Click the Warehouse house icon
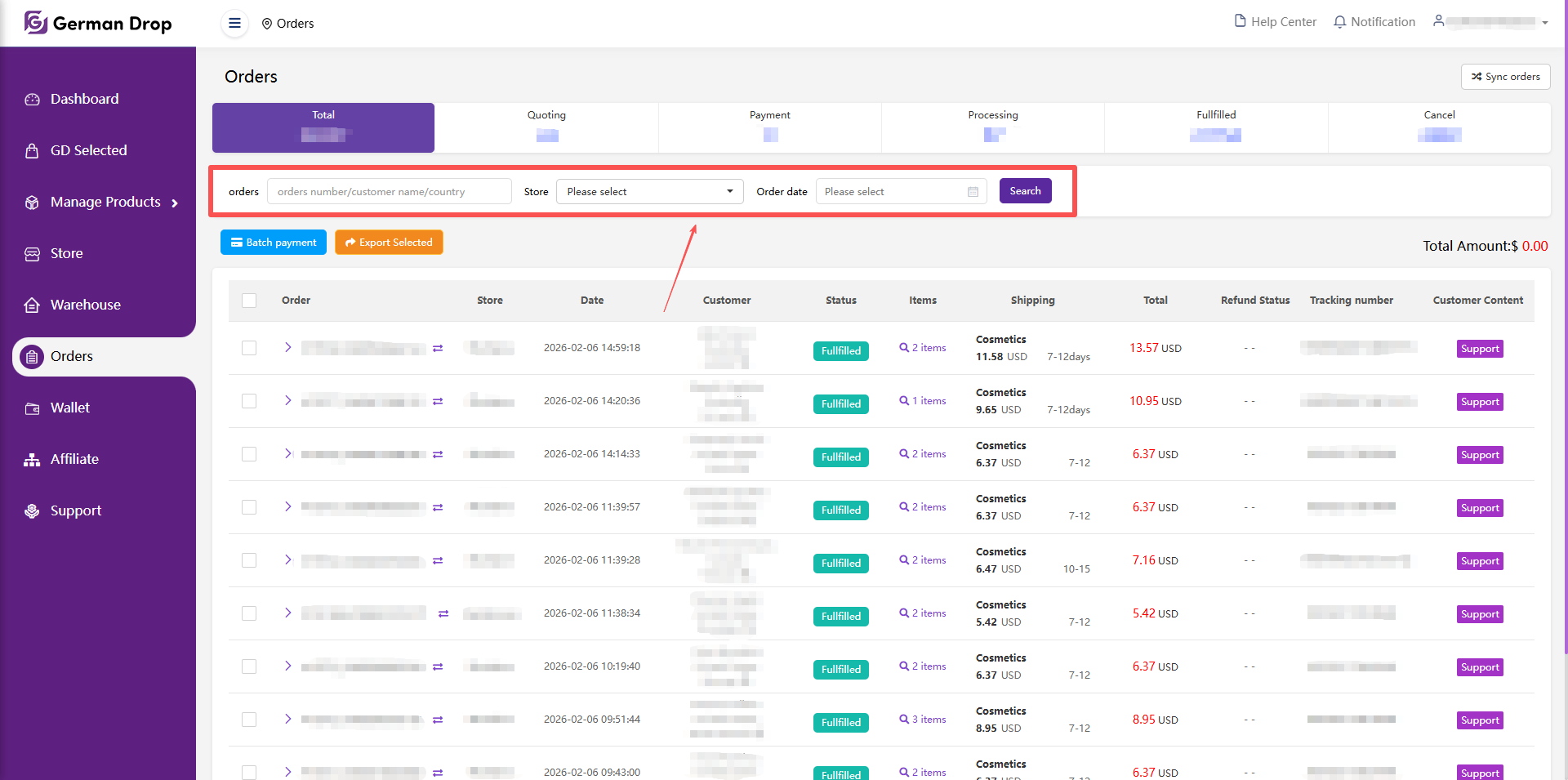Image resolution: width=1568 pixels, height=780 pixels. tap(32, 305)
